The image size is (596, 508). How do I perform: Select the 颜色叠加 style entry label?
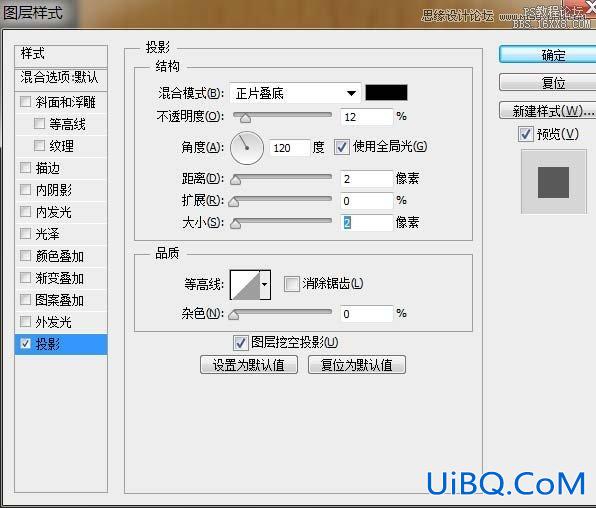tap(60, 256)
